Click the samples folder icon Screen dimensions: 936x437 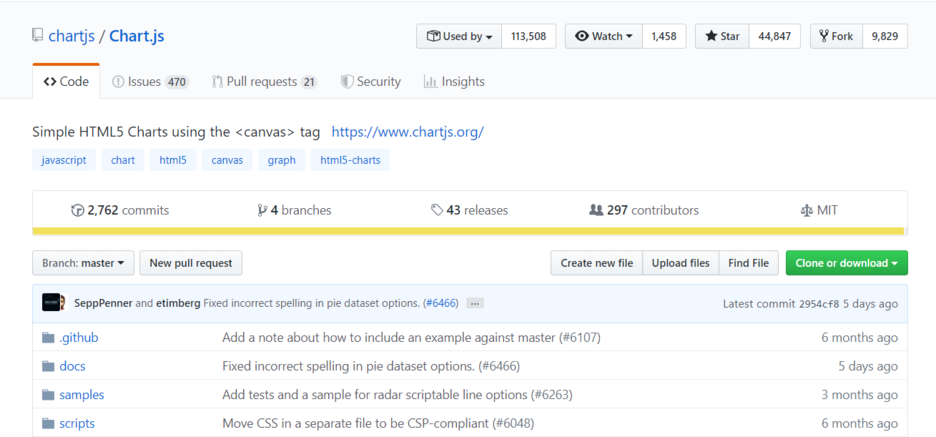pos(48,395)
